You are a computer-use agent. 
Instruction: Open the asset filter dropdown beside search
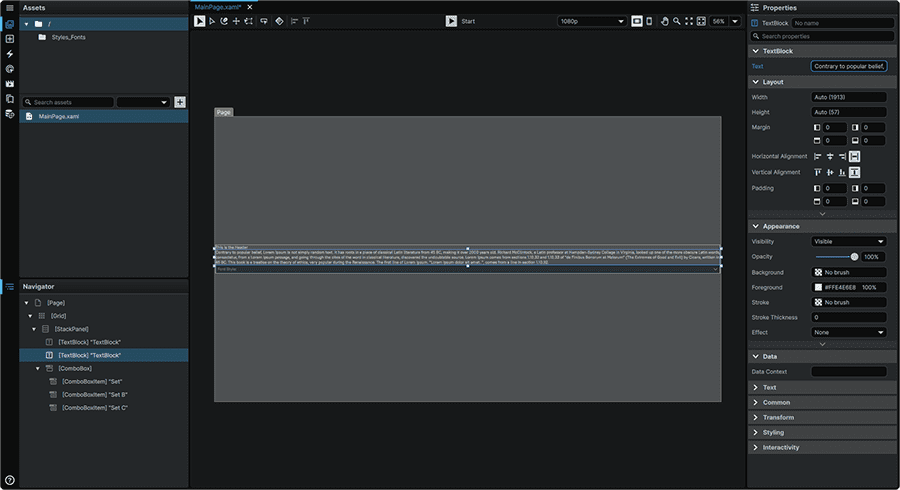point(143,102)
